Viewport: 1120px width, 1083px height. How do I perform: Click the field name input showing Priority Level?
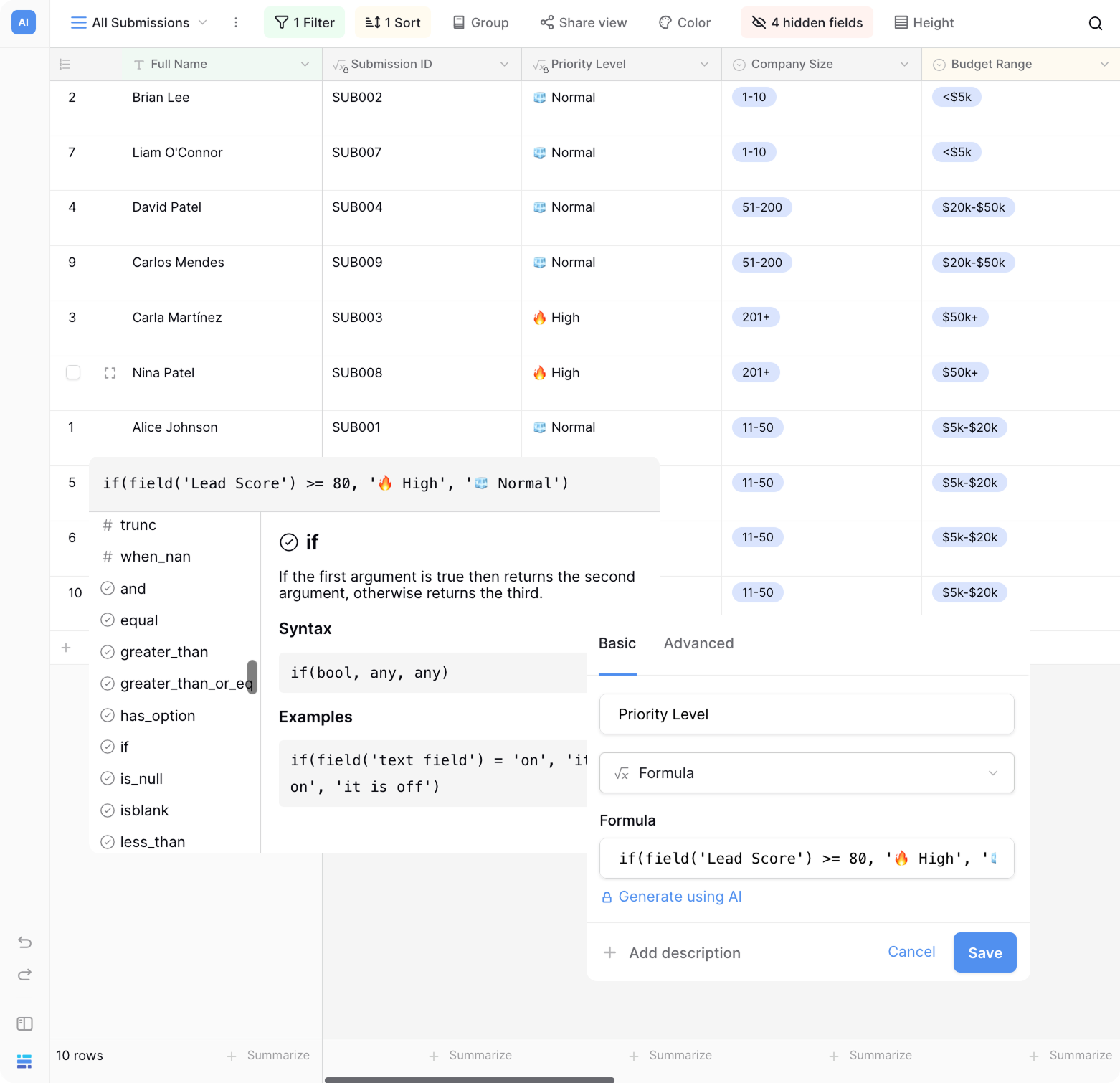(x=807, y=714)
